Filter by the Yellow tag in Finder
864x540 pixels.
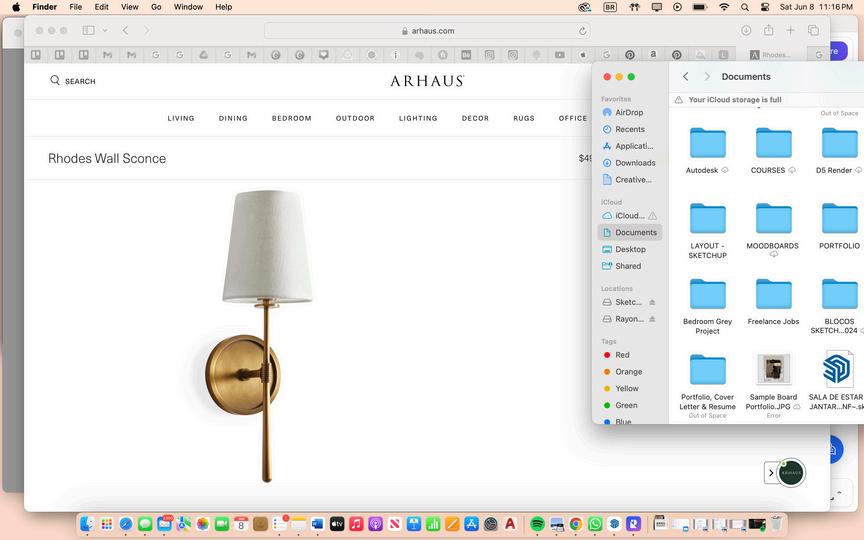point(629,388)
